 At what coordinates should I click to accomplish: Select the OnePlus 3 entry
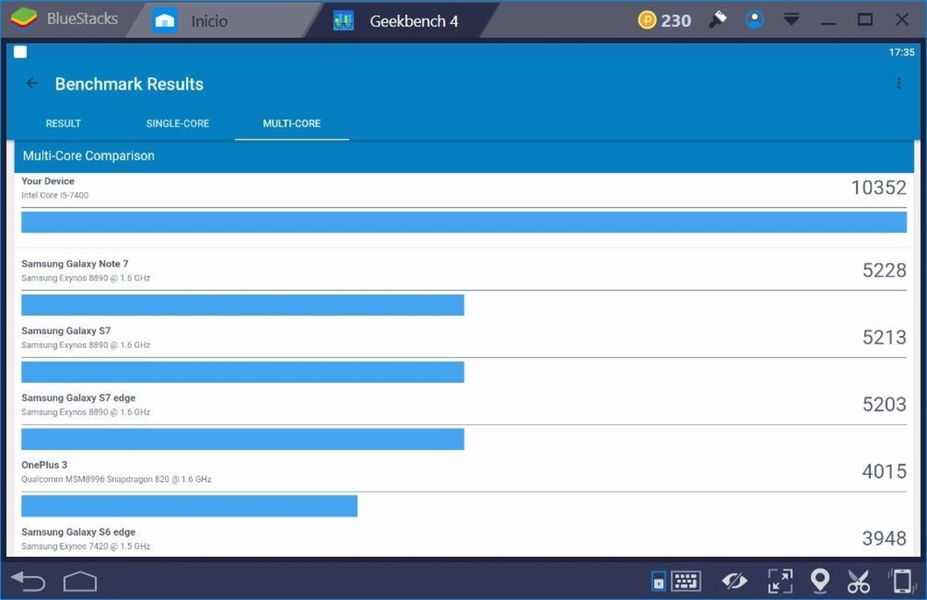click(464, 488)
